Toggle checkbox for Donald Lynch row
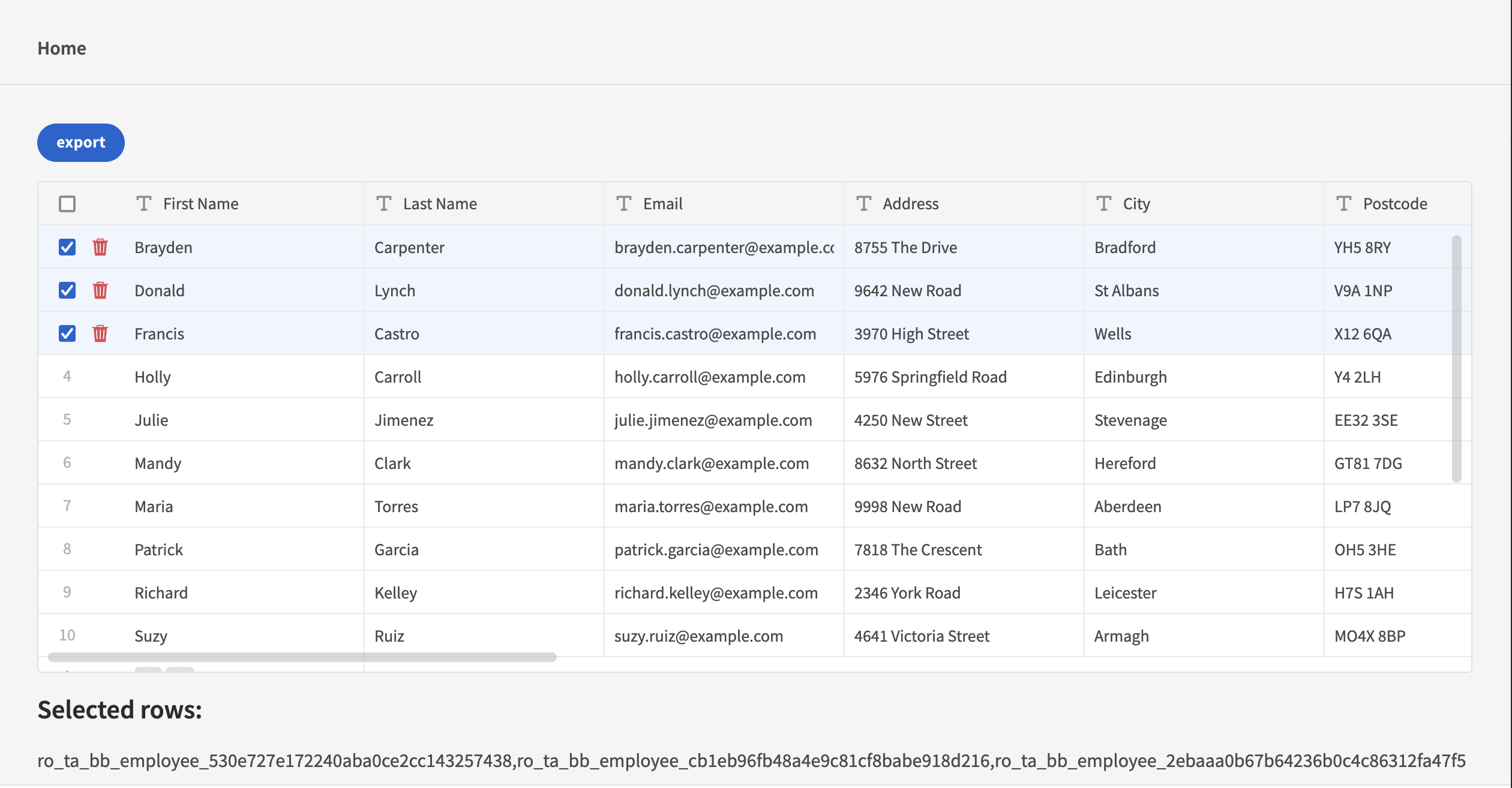The width and height of the screenshot is (1512, 788). click(x=67, y=290)
